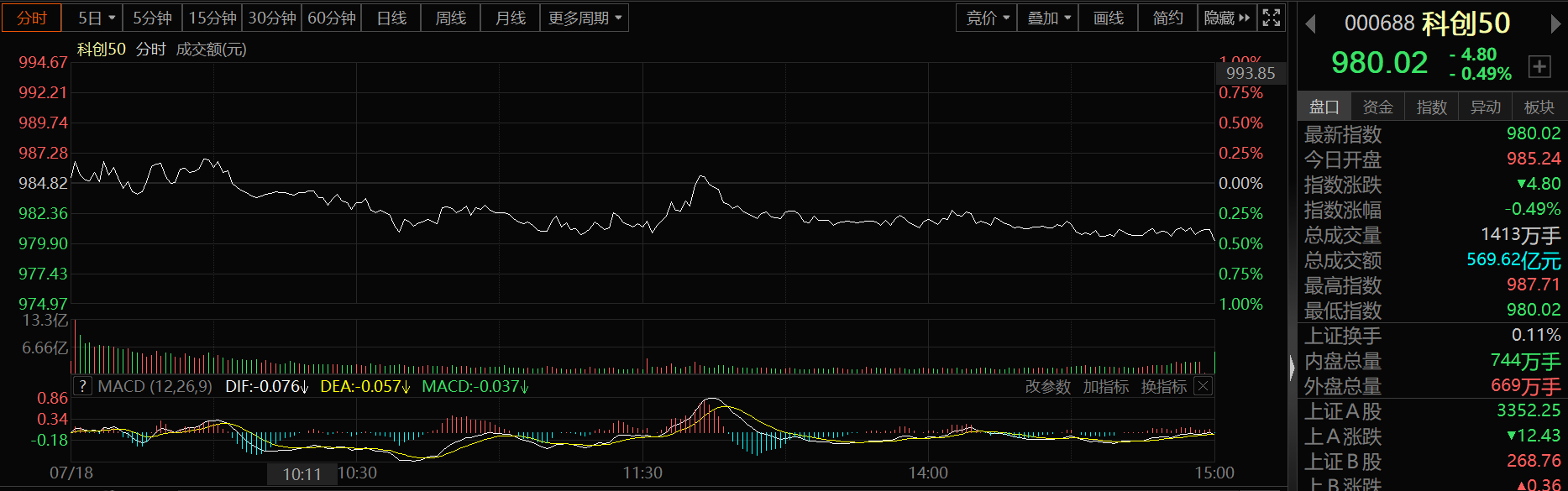Select the 指数 panel tab
1568x491 pixels.
coord(1431,107)
